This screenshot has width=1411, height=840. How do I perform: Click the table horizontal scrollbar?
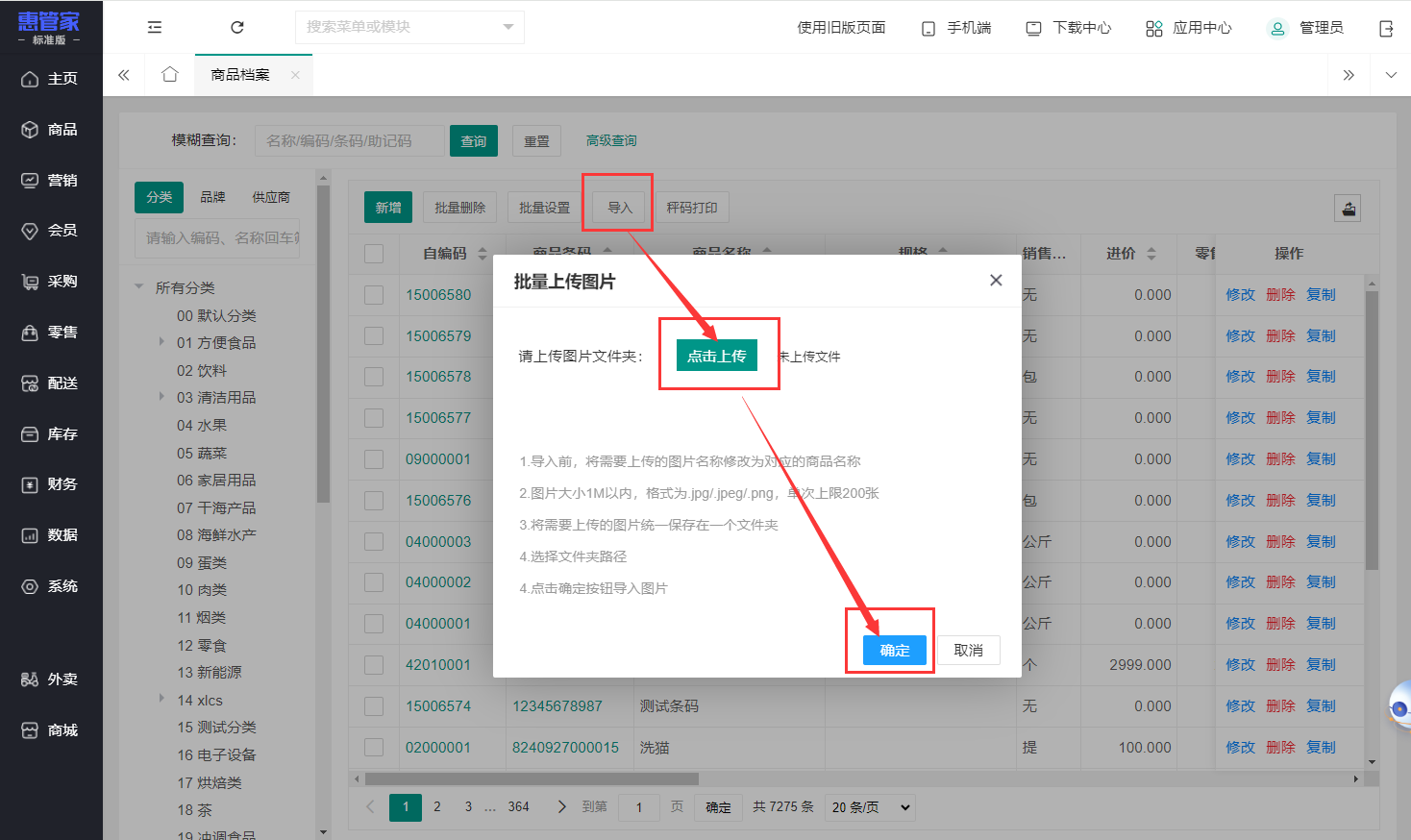(532, 779)
